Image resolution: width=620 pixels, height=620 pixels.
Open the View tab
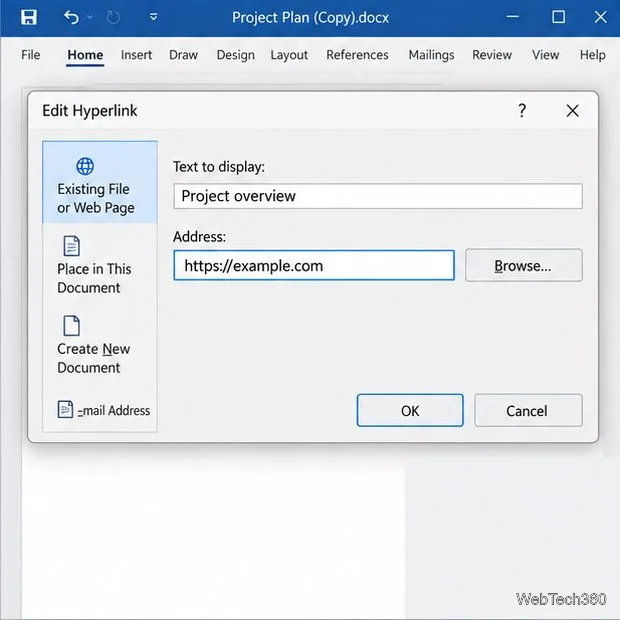click(545, 55)
